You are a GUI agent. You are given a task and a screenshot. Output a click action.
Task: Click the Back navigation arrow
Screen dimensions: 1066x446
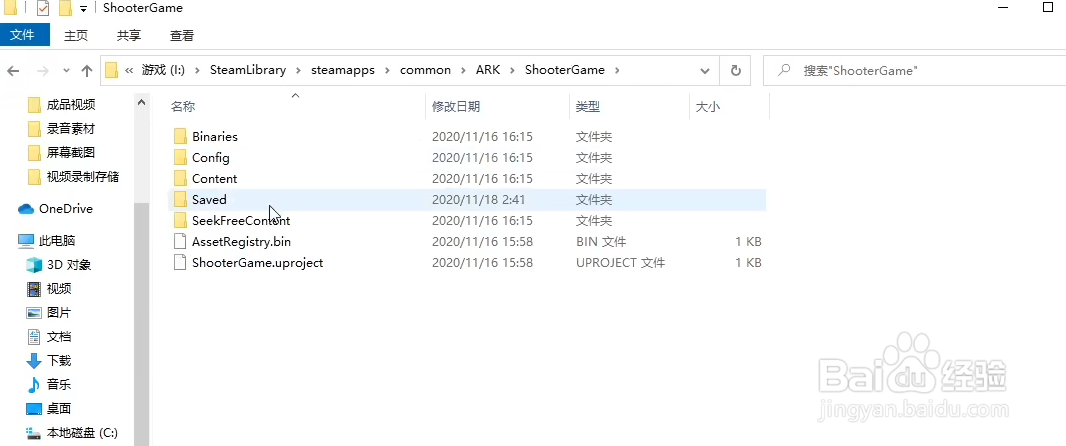coord(14,71)
